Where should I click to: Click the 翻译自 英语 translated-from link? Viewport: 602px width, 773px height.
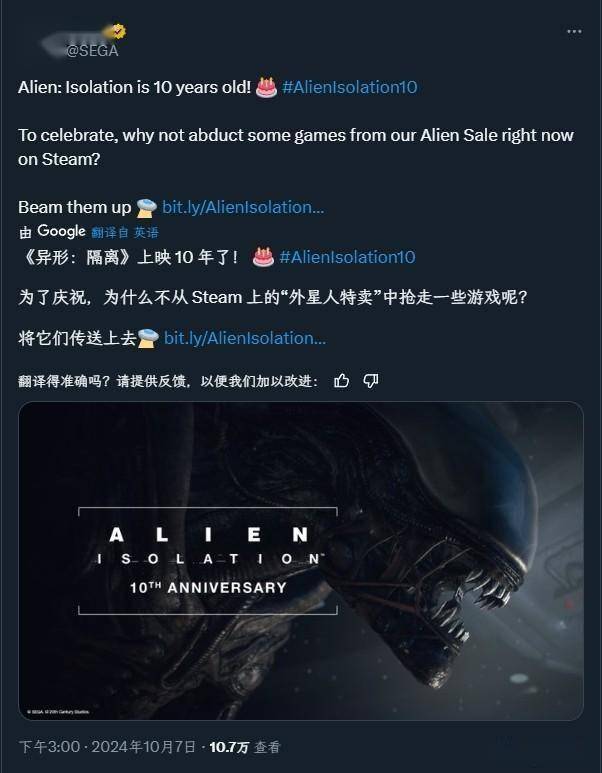coord(125,232)
